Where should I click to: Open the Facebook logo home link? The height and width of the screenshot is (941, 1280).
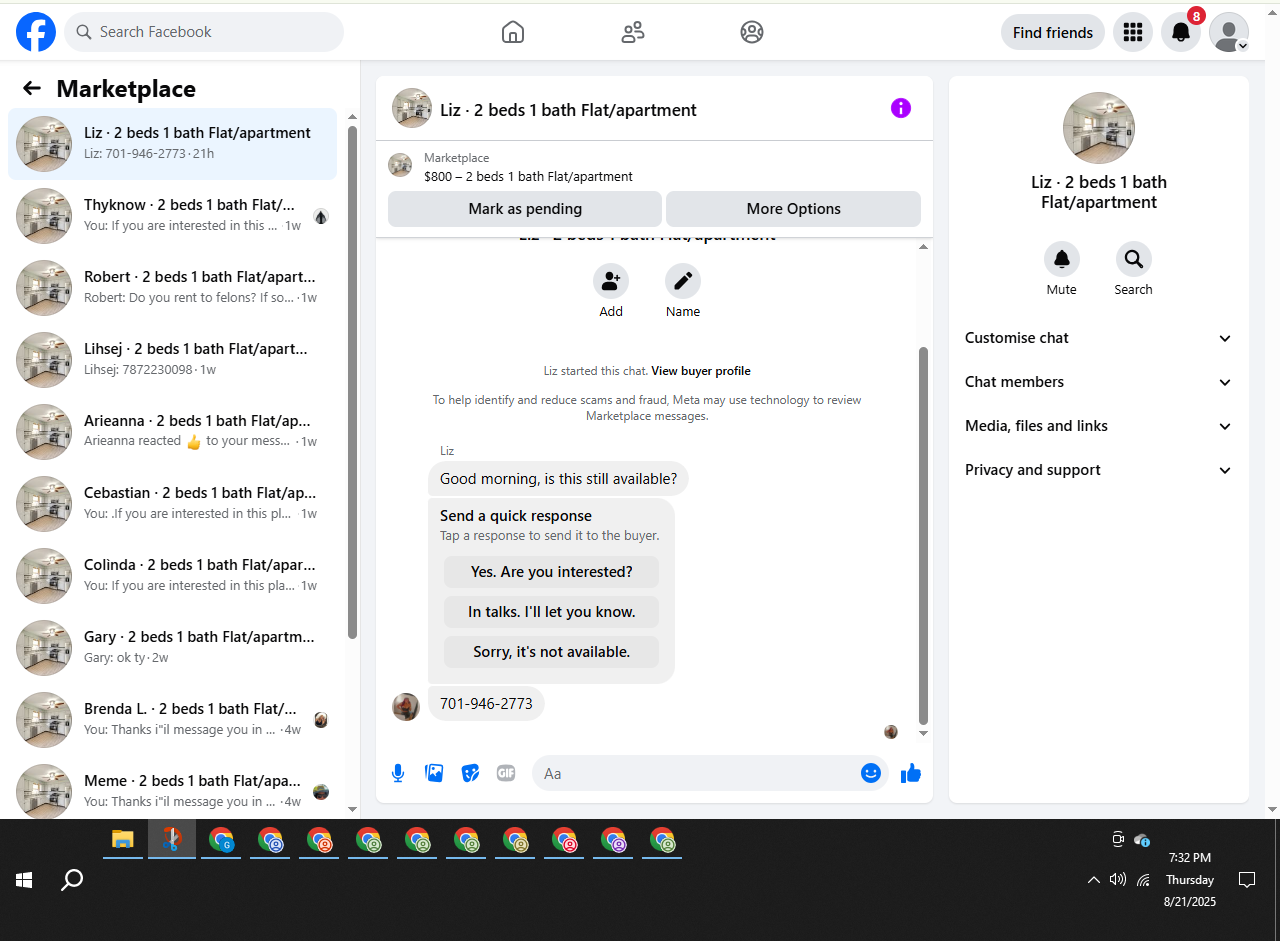pyautogui.click(x=36, y=32)
